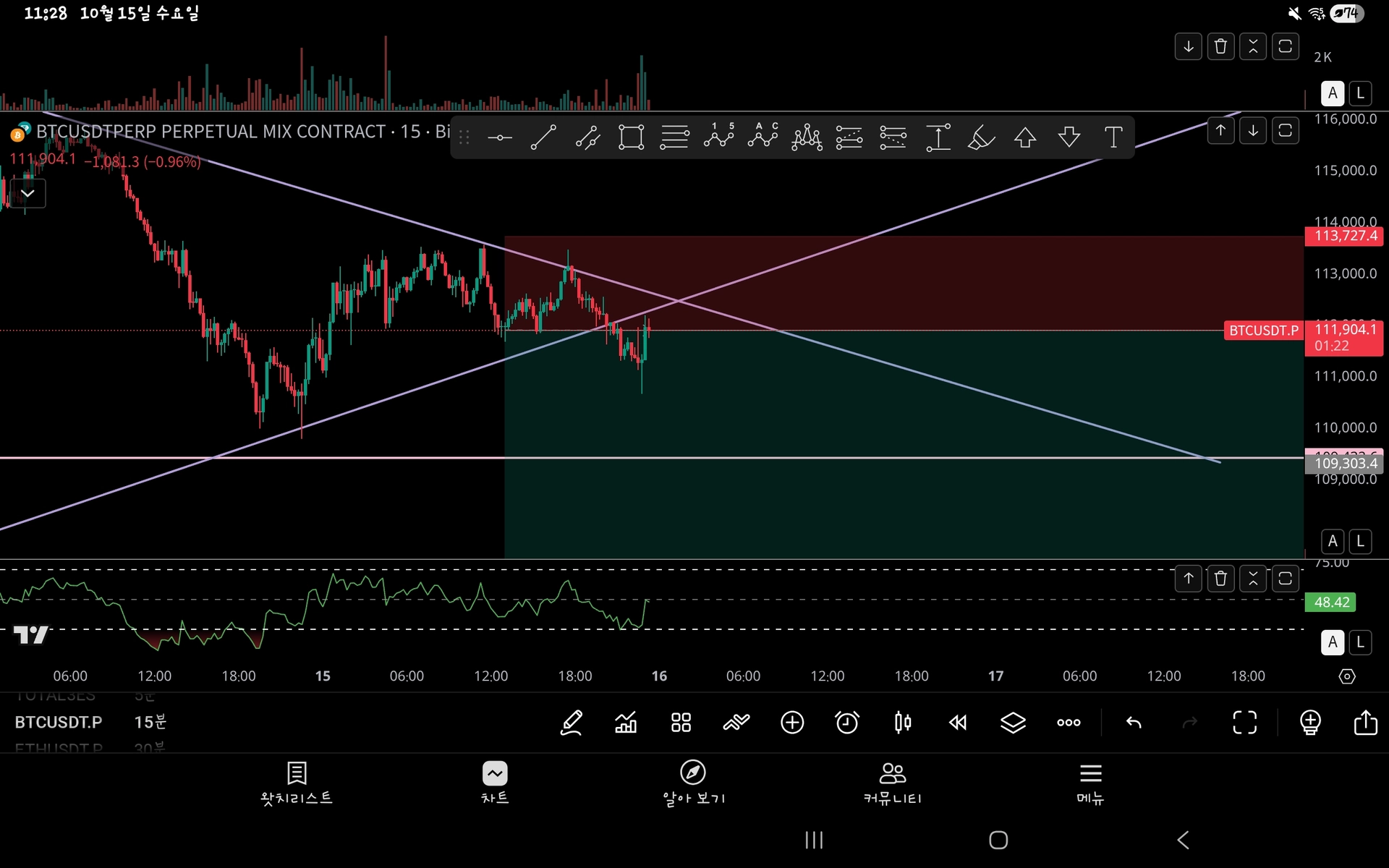The height and width of the screenshot is (868, 1389).
Task: Open the replay rewind button
Action: coord(958,722)
